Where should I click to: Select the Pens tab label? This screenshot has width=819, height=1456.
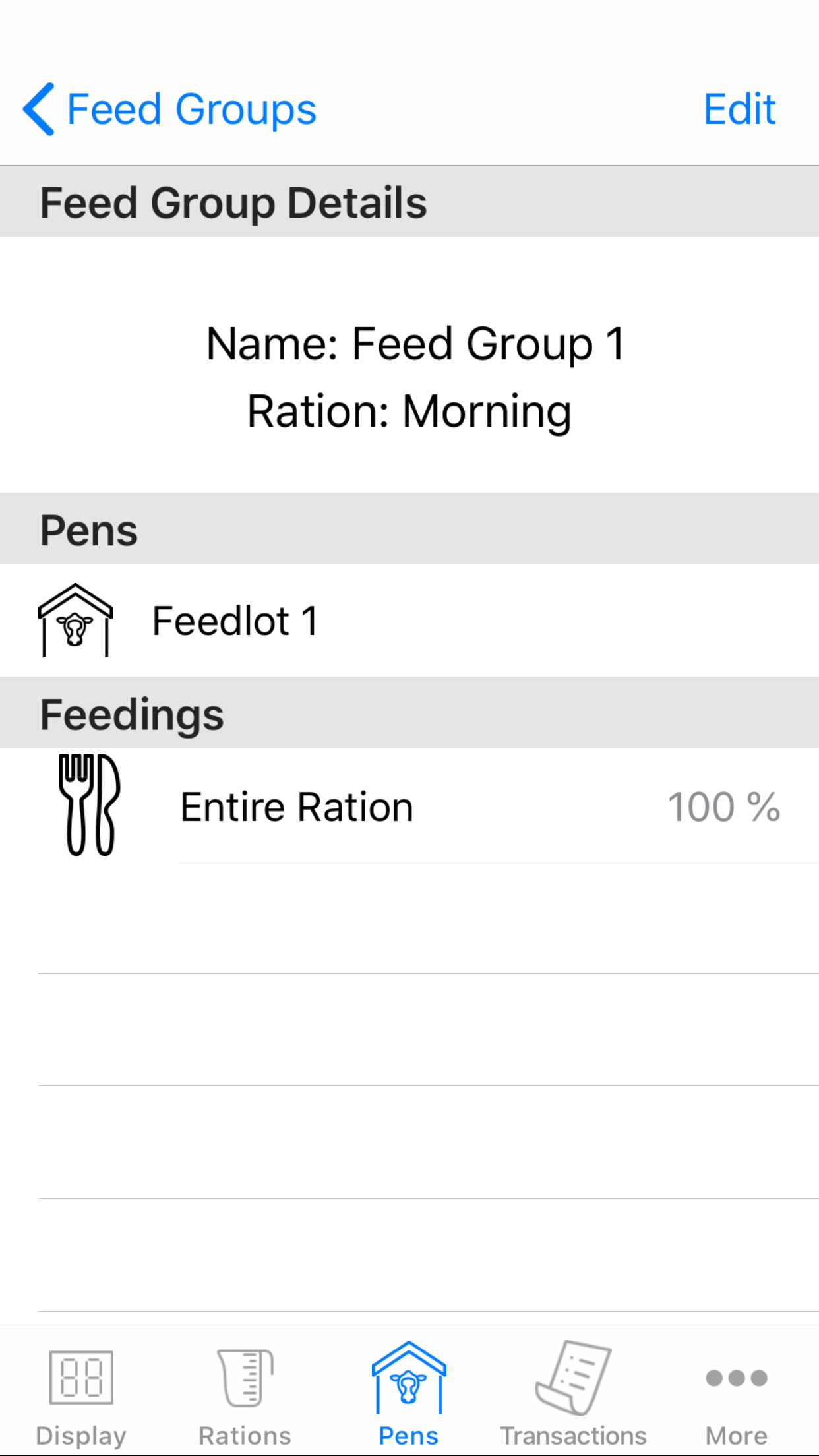pyautogui.click(x=409, y=1436)
